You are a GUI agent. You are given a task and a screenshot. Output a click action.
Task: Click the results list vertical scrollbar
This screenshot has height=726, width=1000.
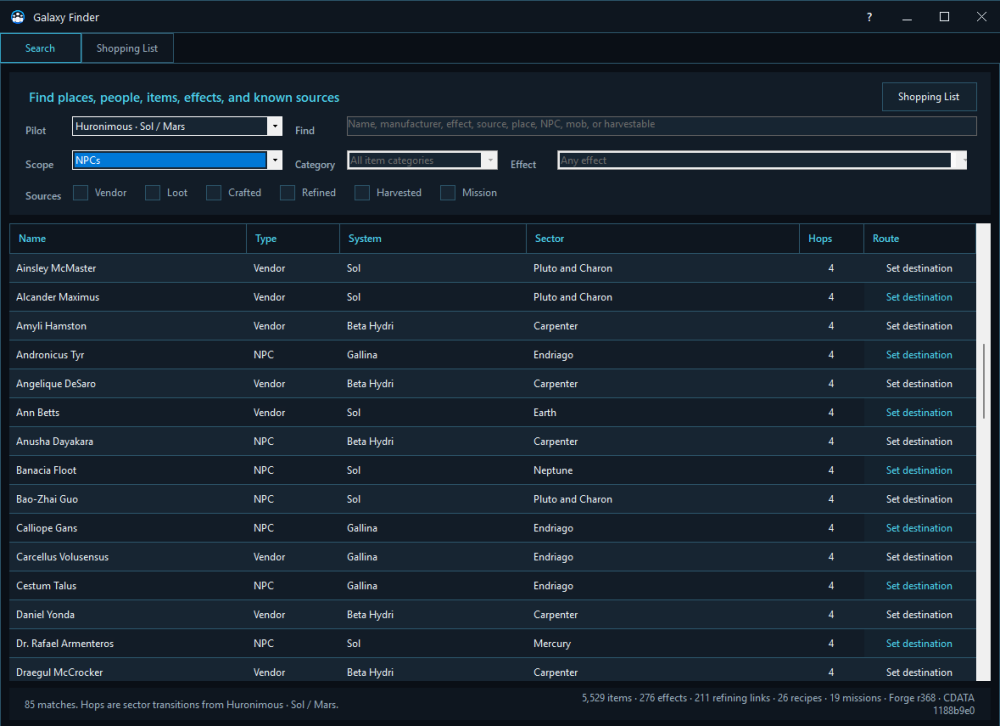983,382
